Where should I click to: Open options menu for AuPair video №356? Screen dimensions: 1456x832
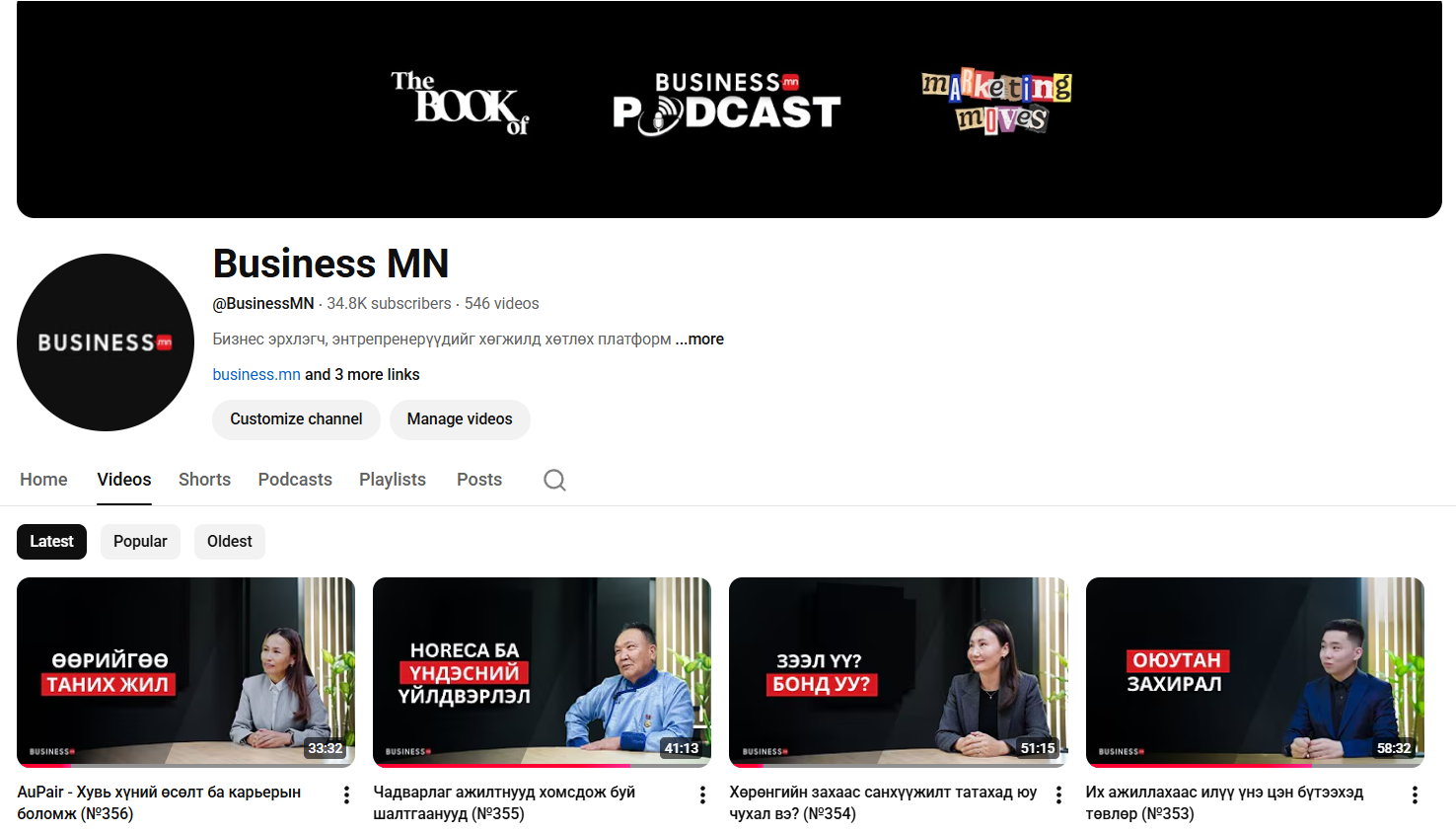(x=346, y=794)
